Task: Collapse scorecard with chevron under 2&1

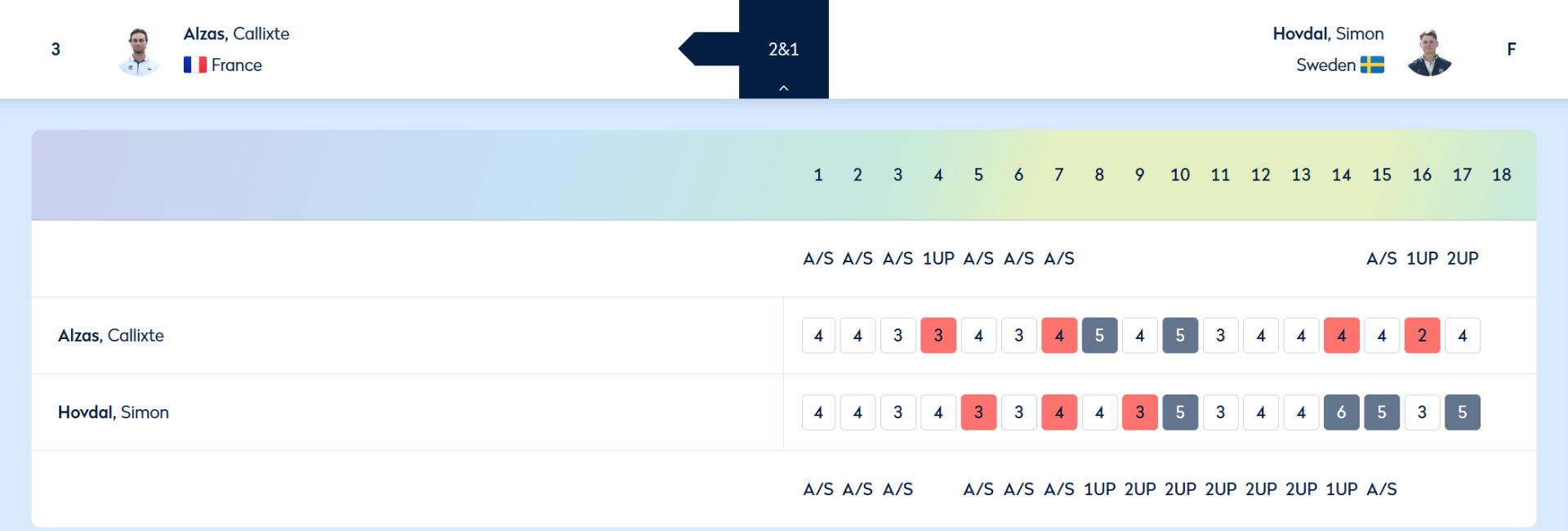Action: pyautogui.click(x=783, y=87)
